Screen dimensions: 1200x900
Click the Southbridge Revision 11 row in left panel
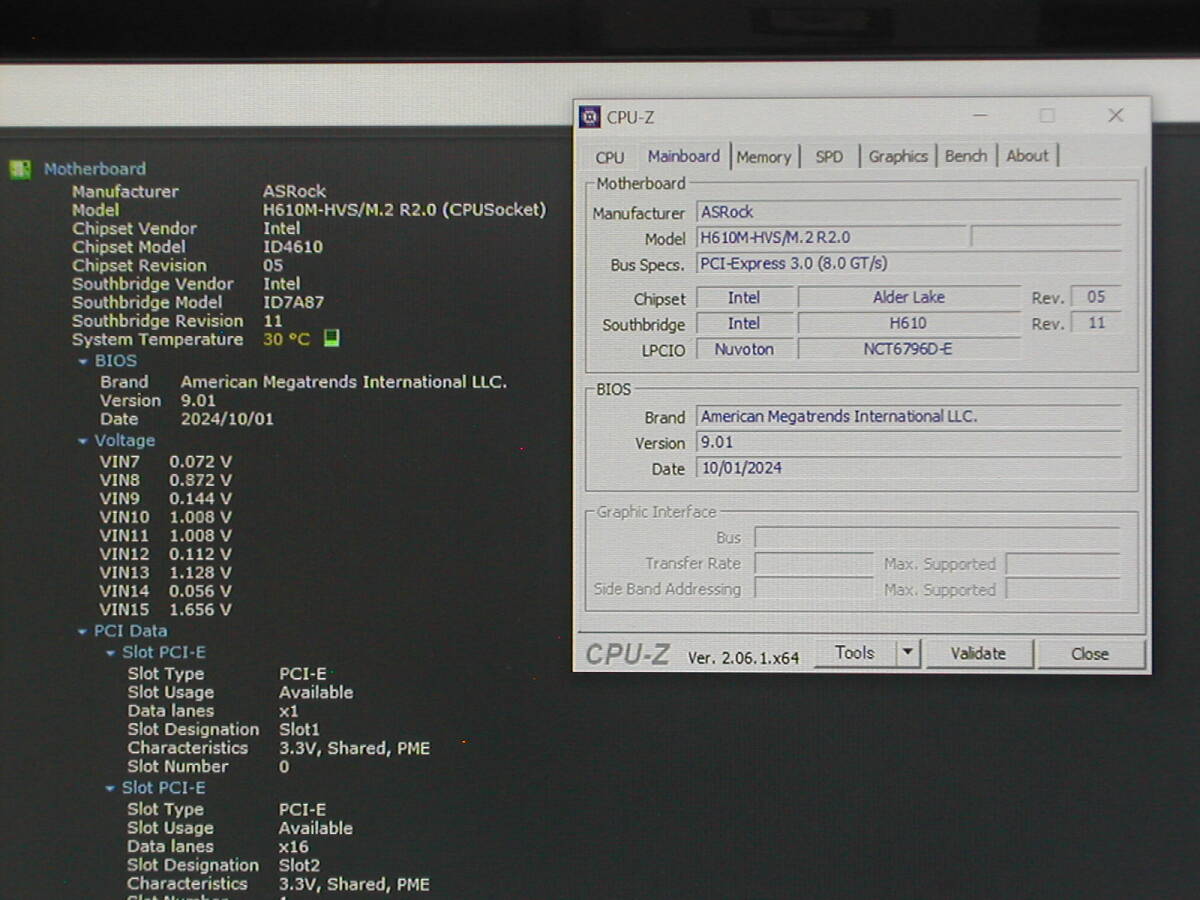178,321
